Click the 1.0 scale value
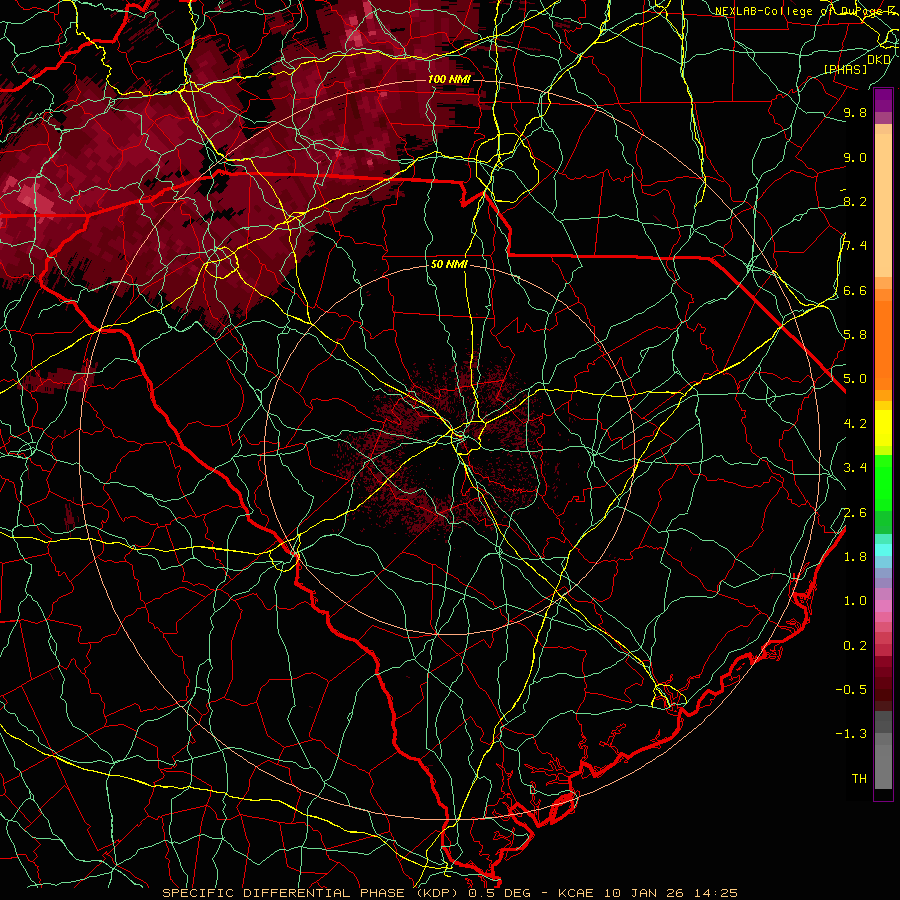Image resolution: width=900 pixels, height=900 pixels. [855, 601]
